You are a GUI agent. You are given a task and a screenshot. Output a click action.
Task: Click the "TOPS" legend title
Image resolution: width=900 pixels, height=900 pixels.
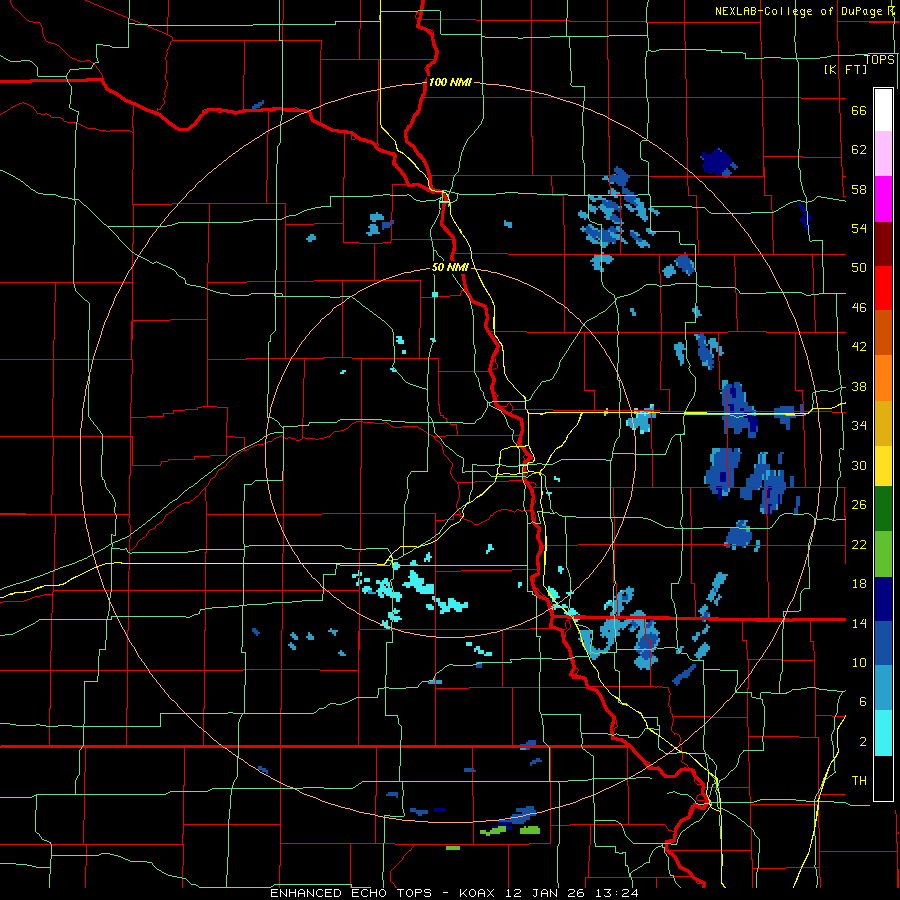pyautogui.click(x=879, y=59)
